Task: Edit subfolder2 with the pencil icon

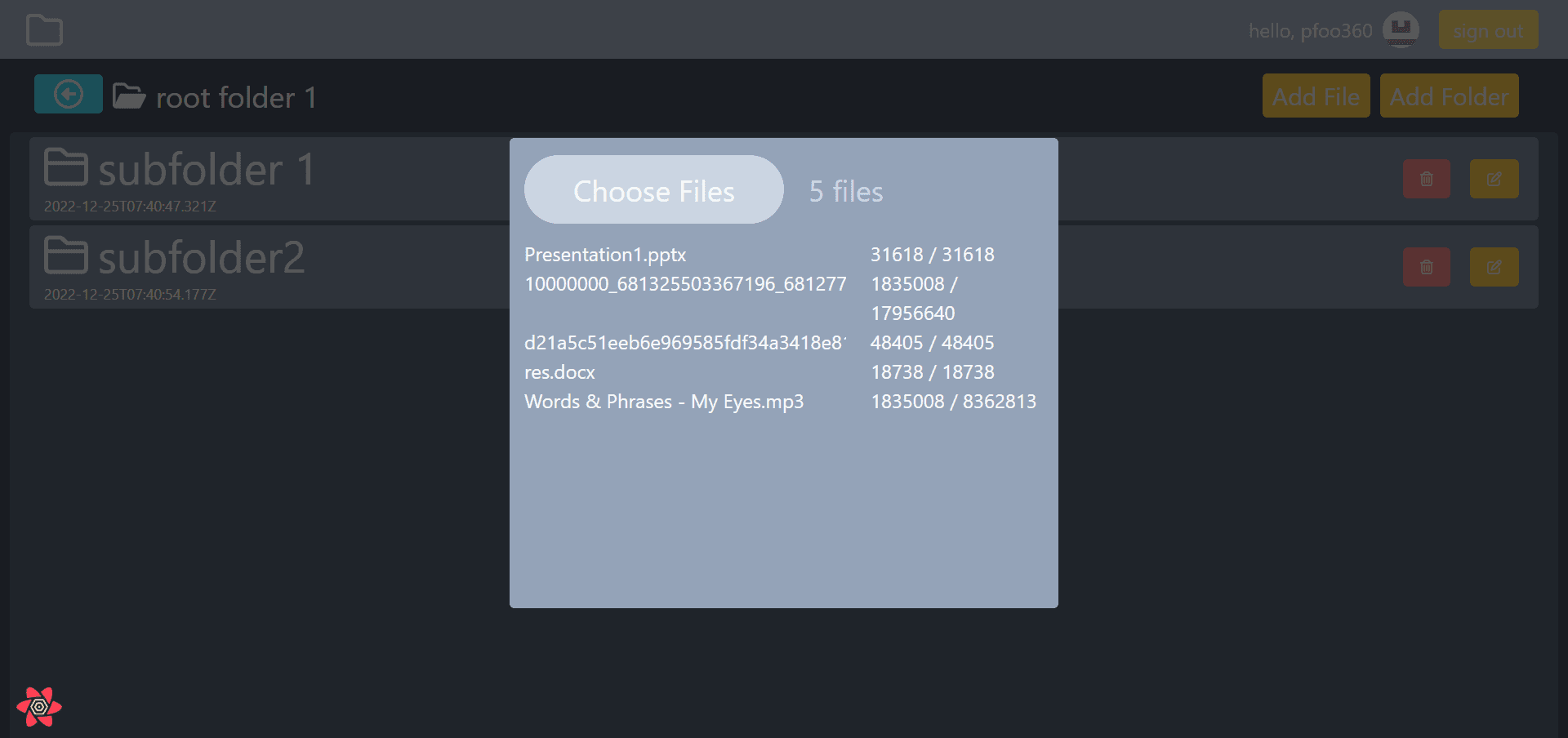Action: click(1494, 267)
